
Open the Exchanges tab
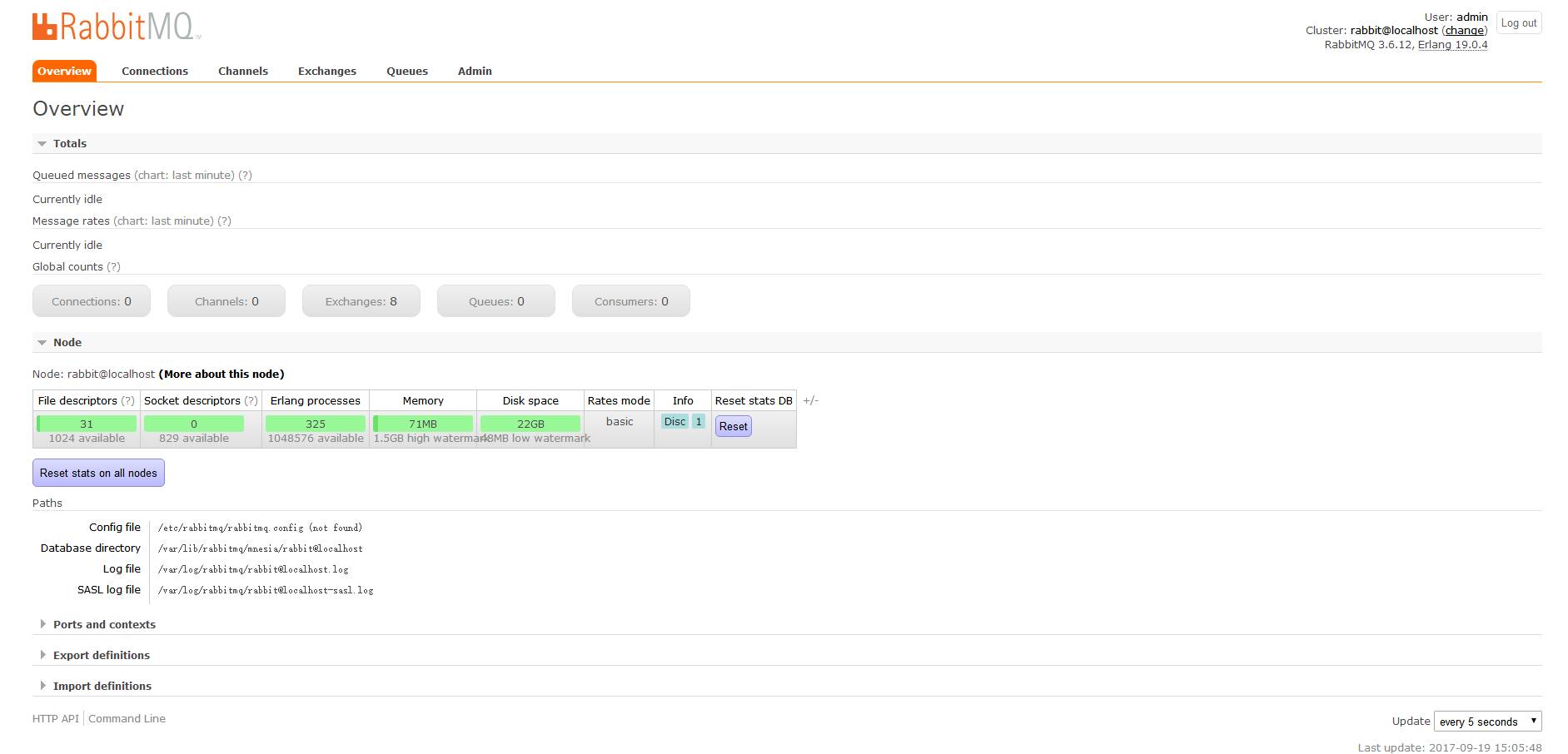point(327,71)
